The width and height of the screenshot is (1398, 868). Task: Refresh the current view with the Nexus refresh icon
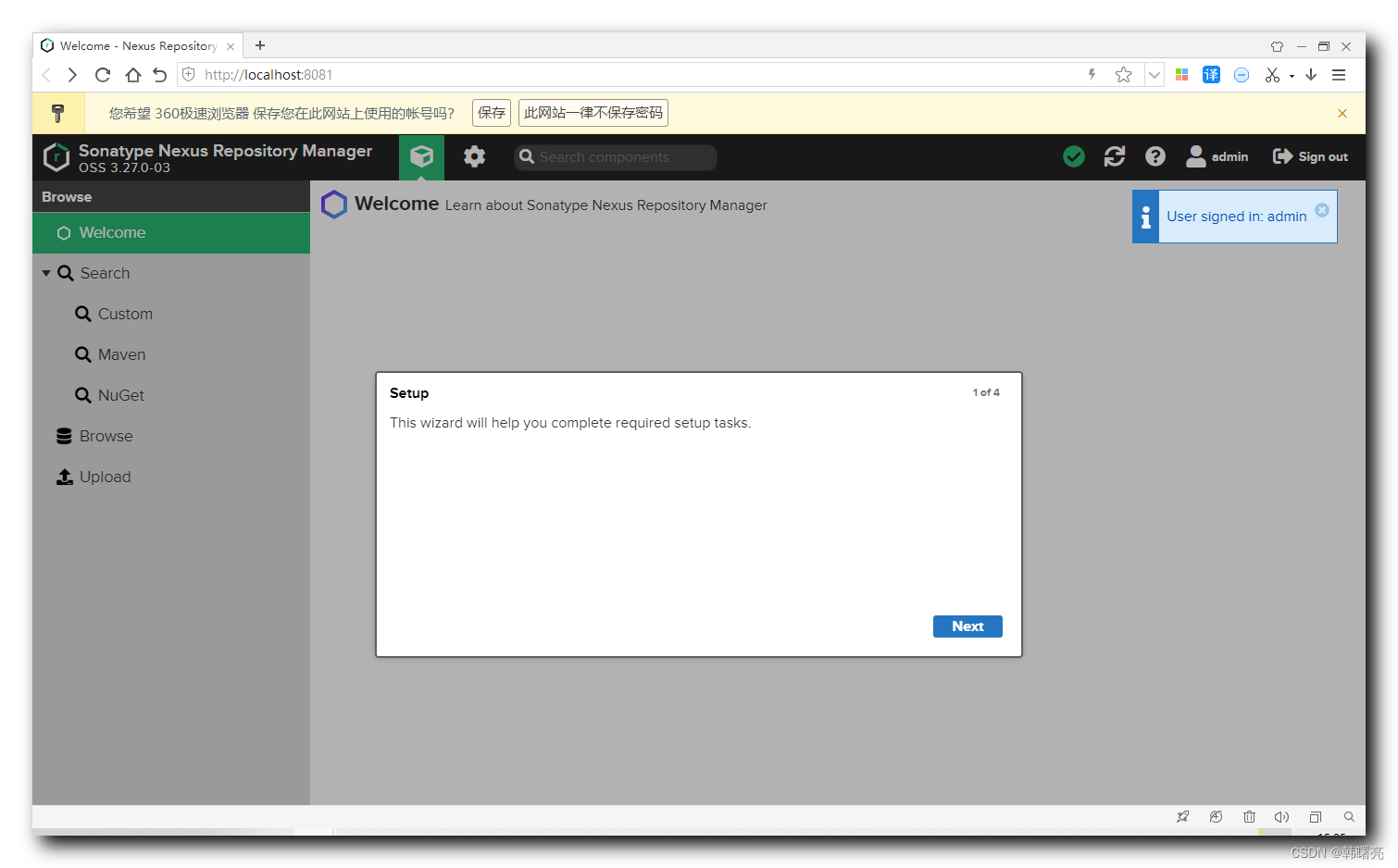tap(1115, 156)
